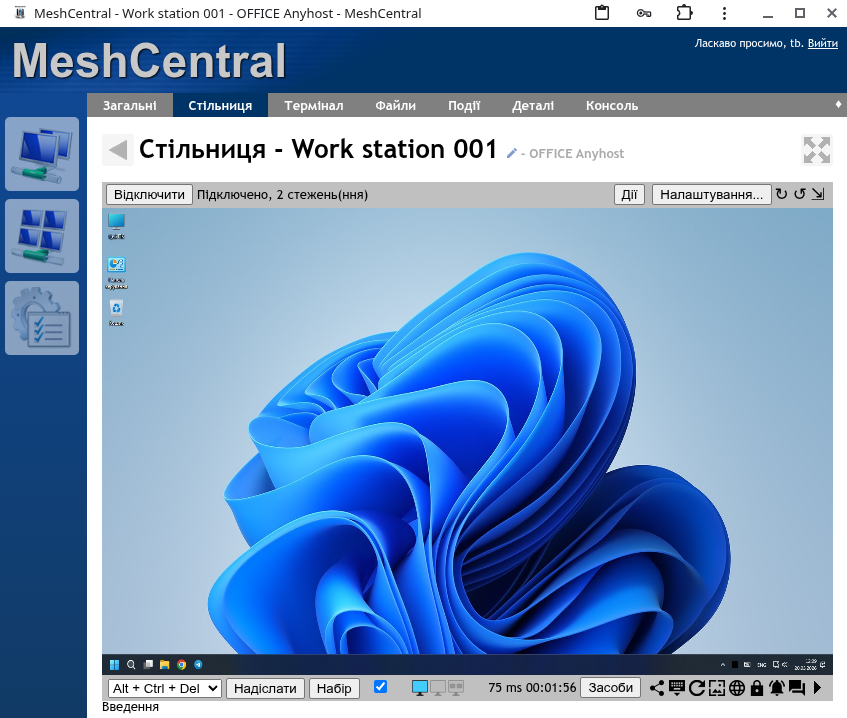Rotate remote view clockwise
Screen dimensions: 847x718
pyautogui.click(x=781, y=194)
